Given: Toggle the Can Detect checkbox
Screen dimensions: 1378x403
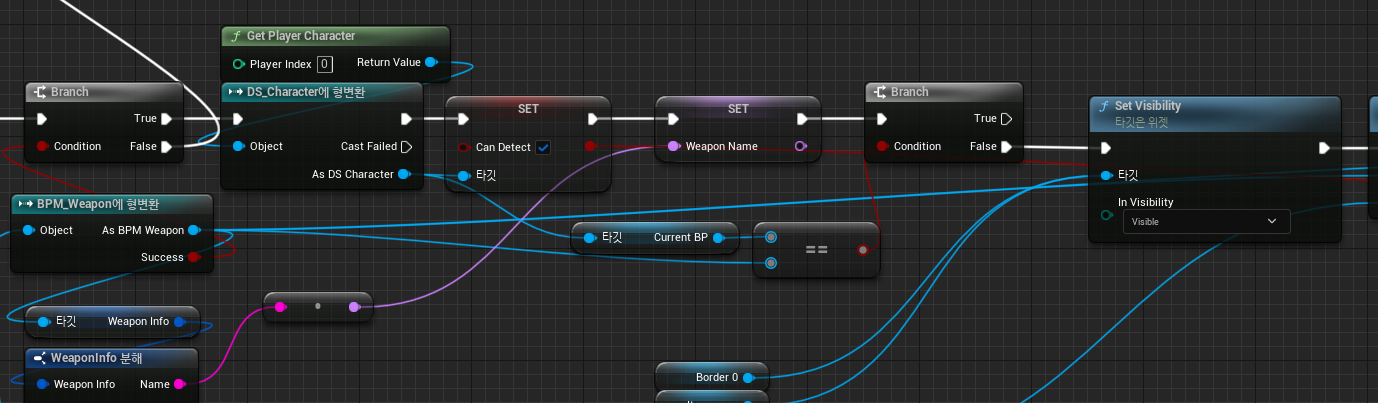Looking at the screenshot, I should 543,147.
